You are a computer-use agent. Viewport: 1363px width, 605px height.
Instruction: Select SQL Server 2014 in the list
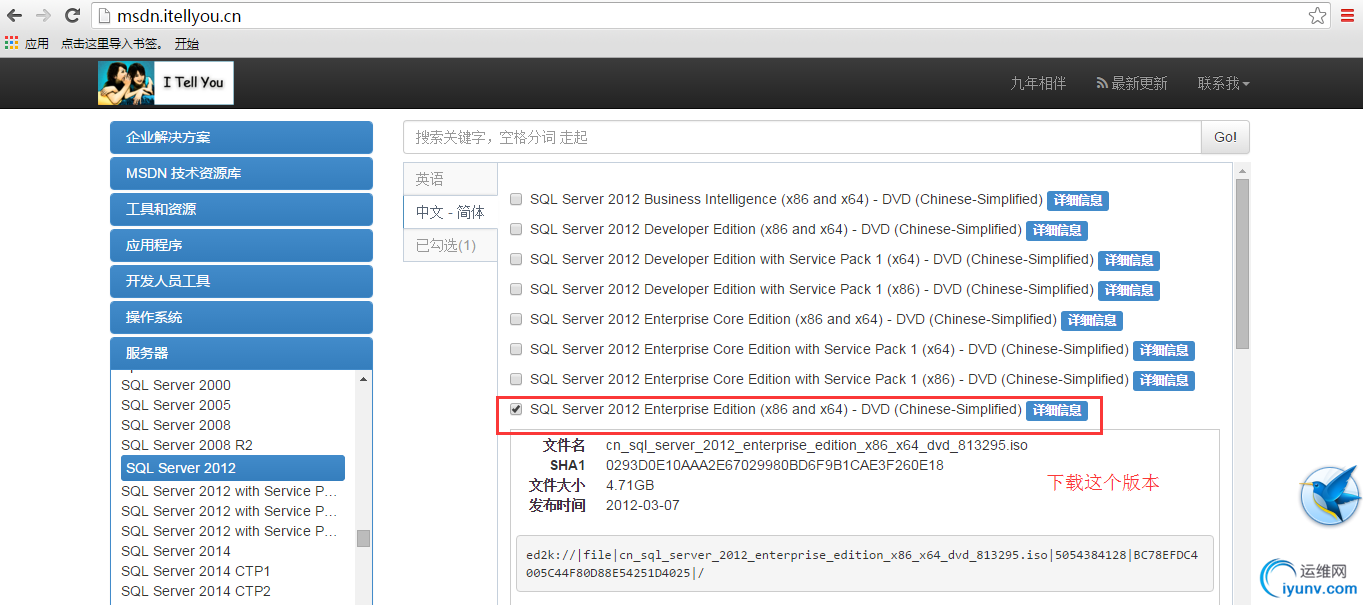click(176, 551)
